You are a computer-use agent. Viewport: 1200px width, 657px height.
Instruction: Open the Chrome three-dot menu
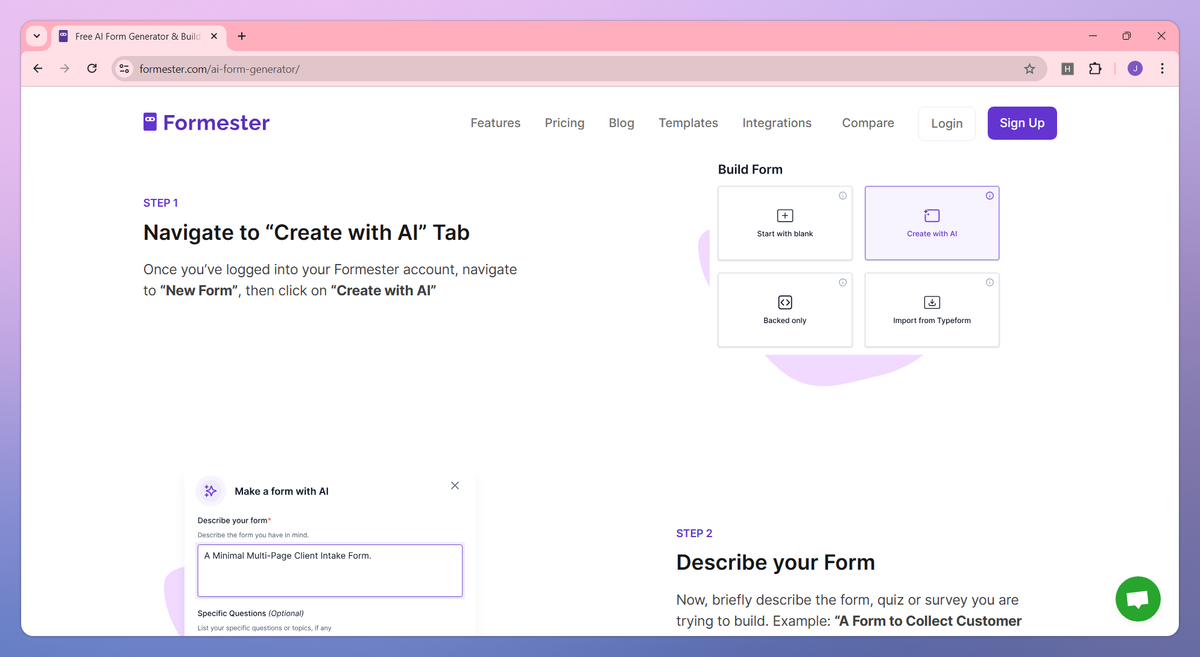click(x=1162, y=69)
